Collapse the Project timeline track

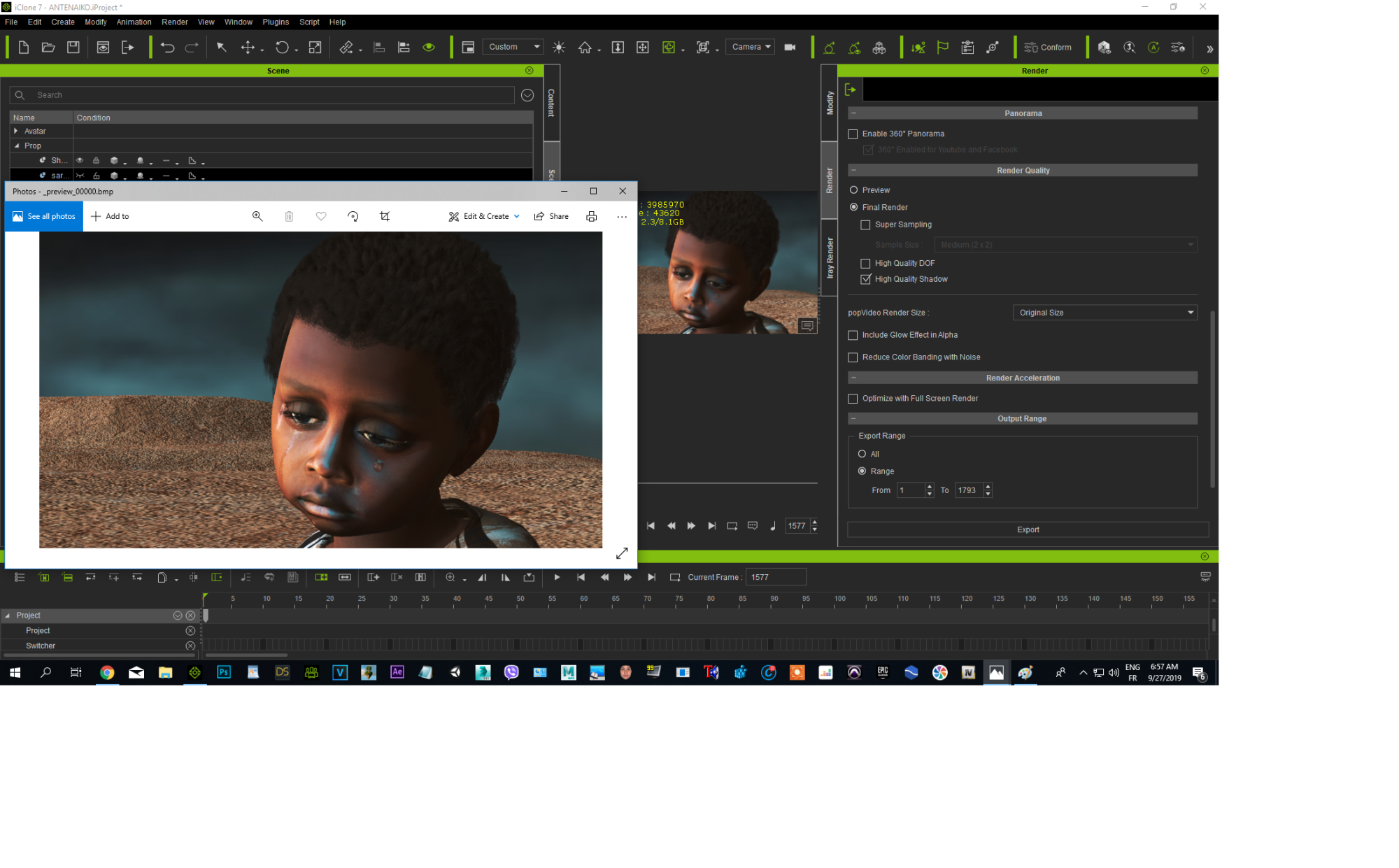point(8,616)
